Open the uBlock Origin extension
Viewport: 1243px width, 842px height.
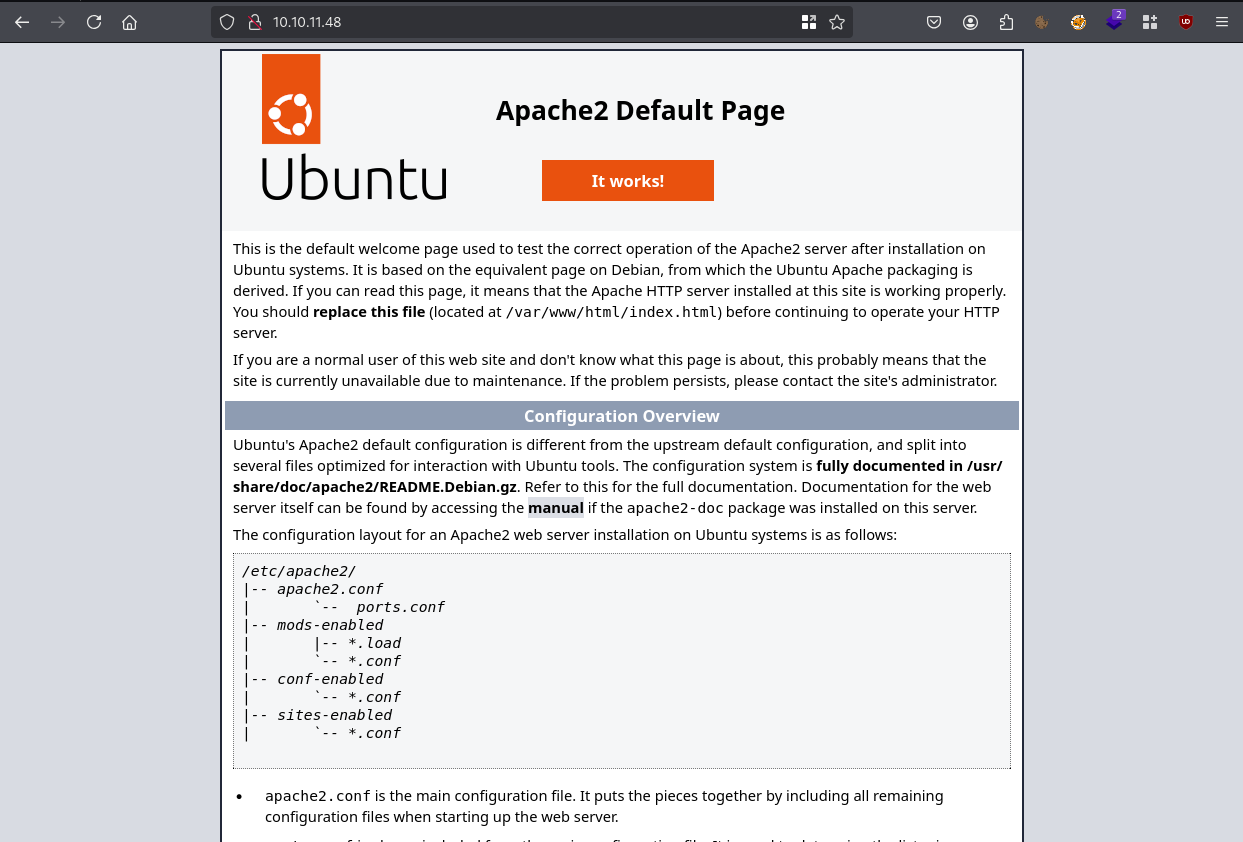pyautogui.click(x=1186, y=22)
